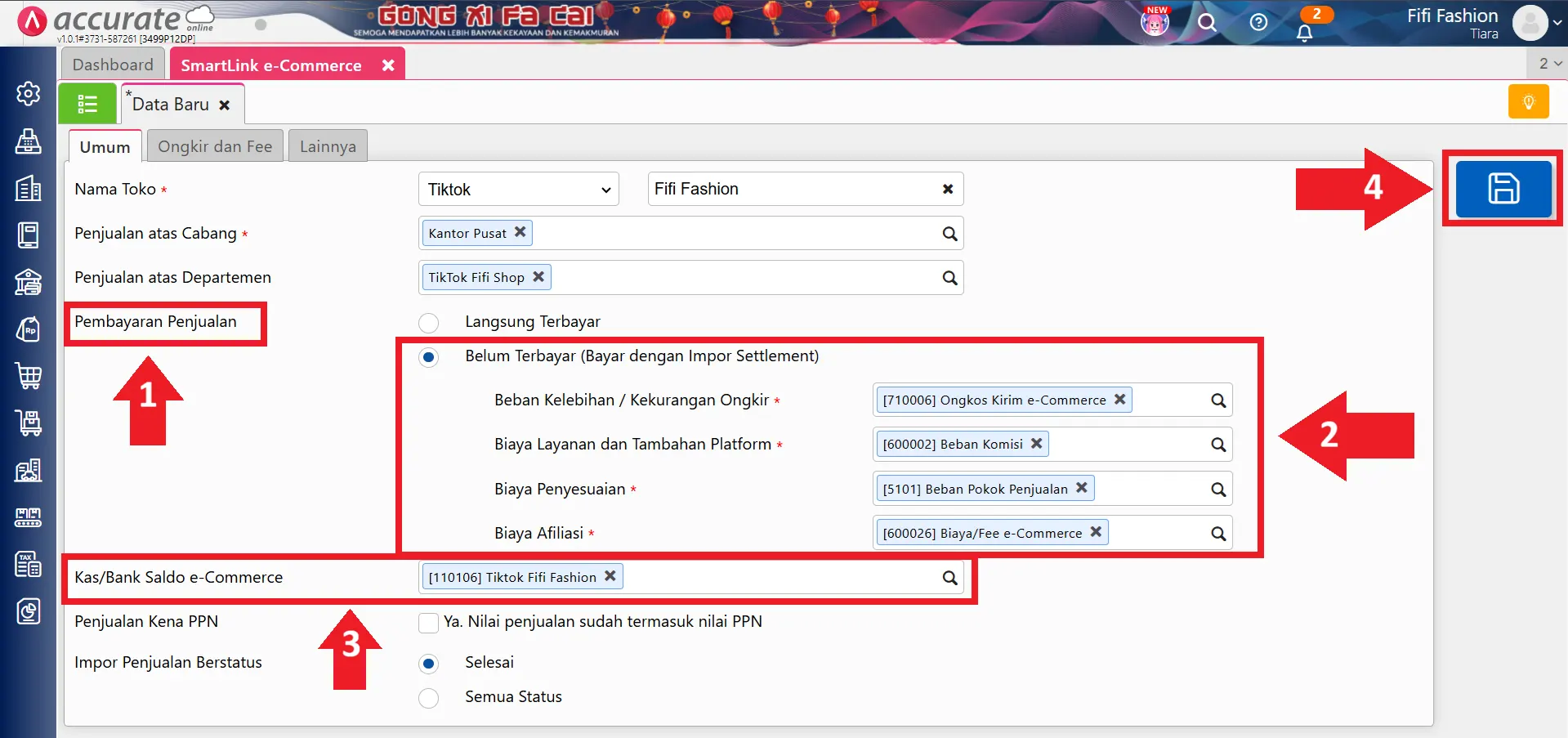This screenshot has width=1568, height=738.
Task: Open the bank sidebar icon
Action: (29, 282)
